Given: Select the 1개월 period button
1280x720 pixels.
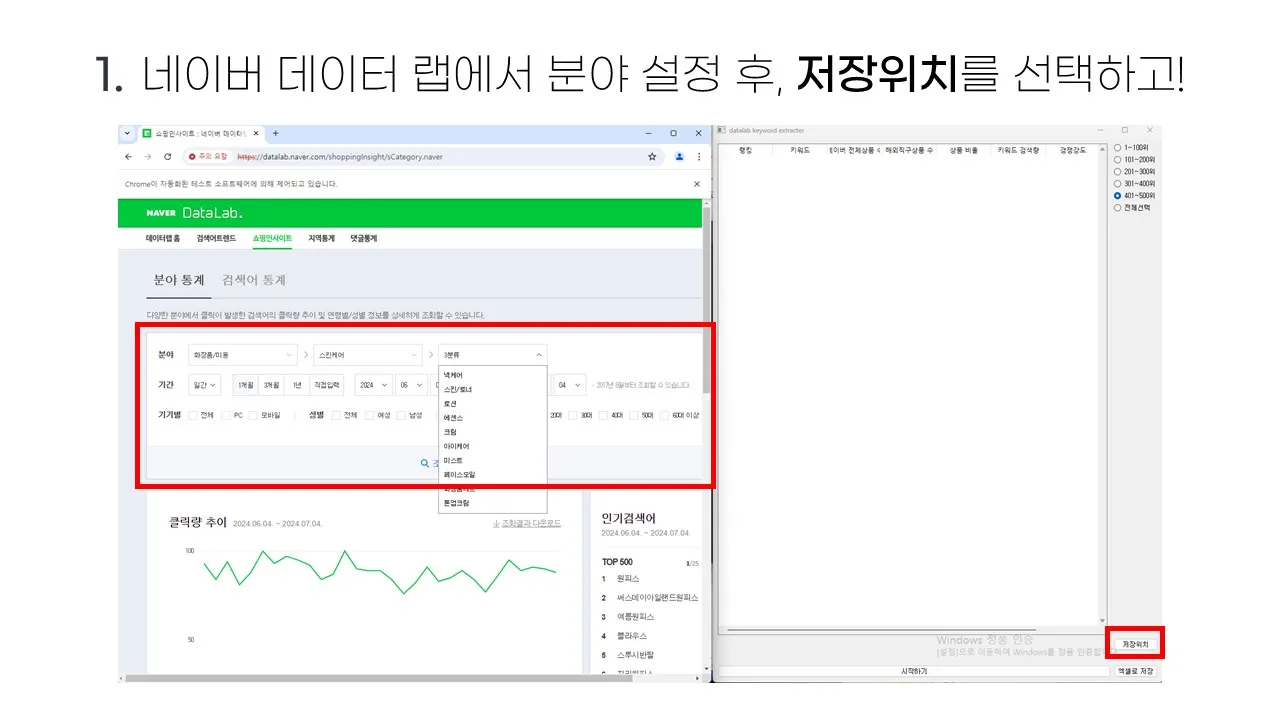Looking at the screenshot, I should [x=246, y=385].
